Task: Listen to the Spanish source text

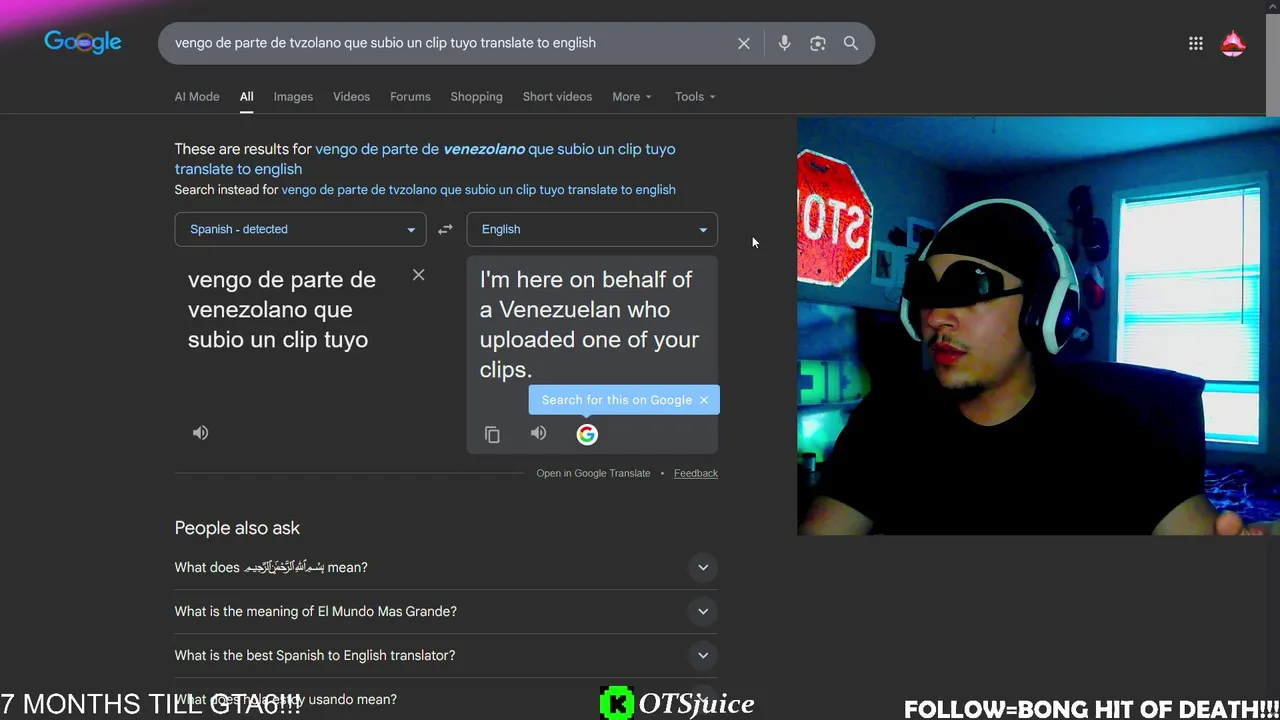Action: 201,433
